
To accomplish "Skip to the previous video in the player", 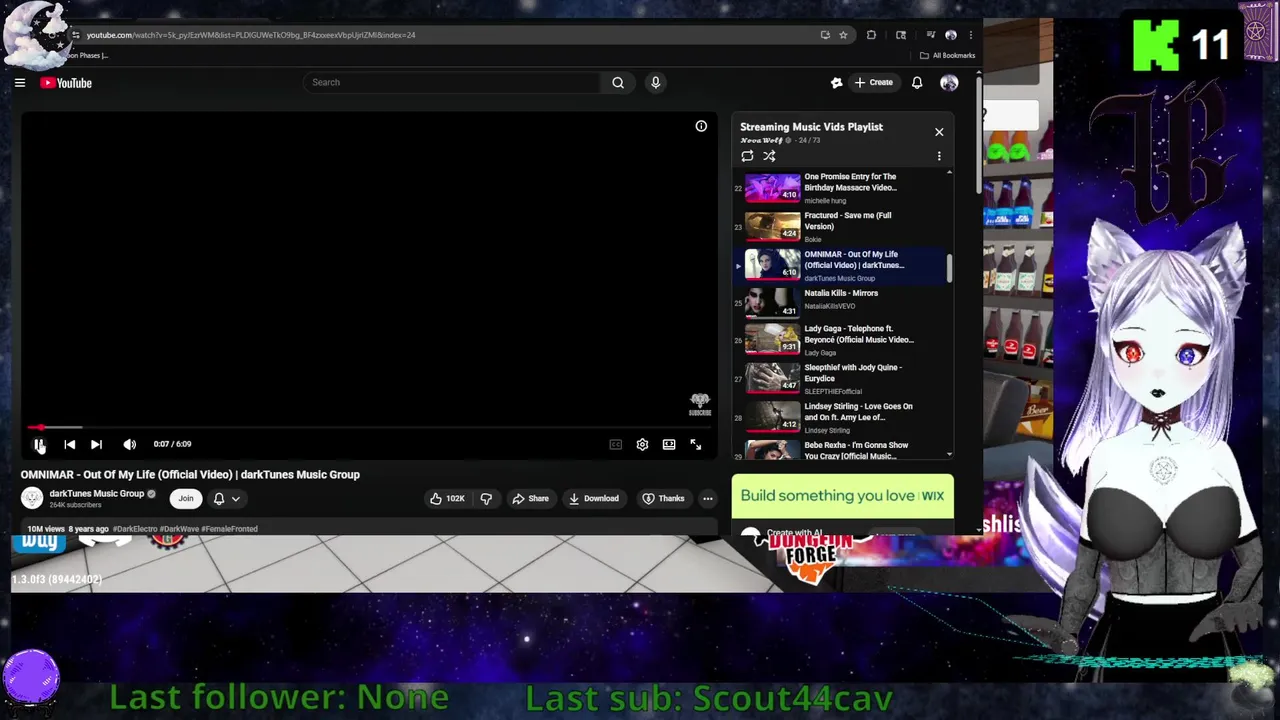I will 70,444.
